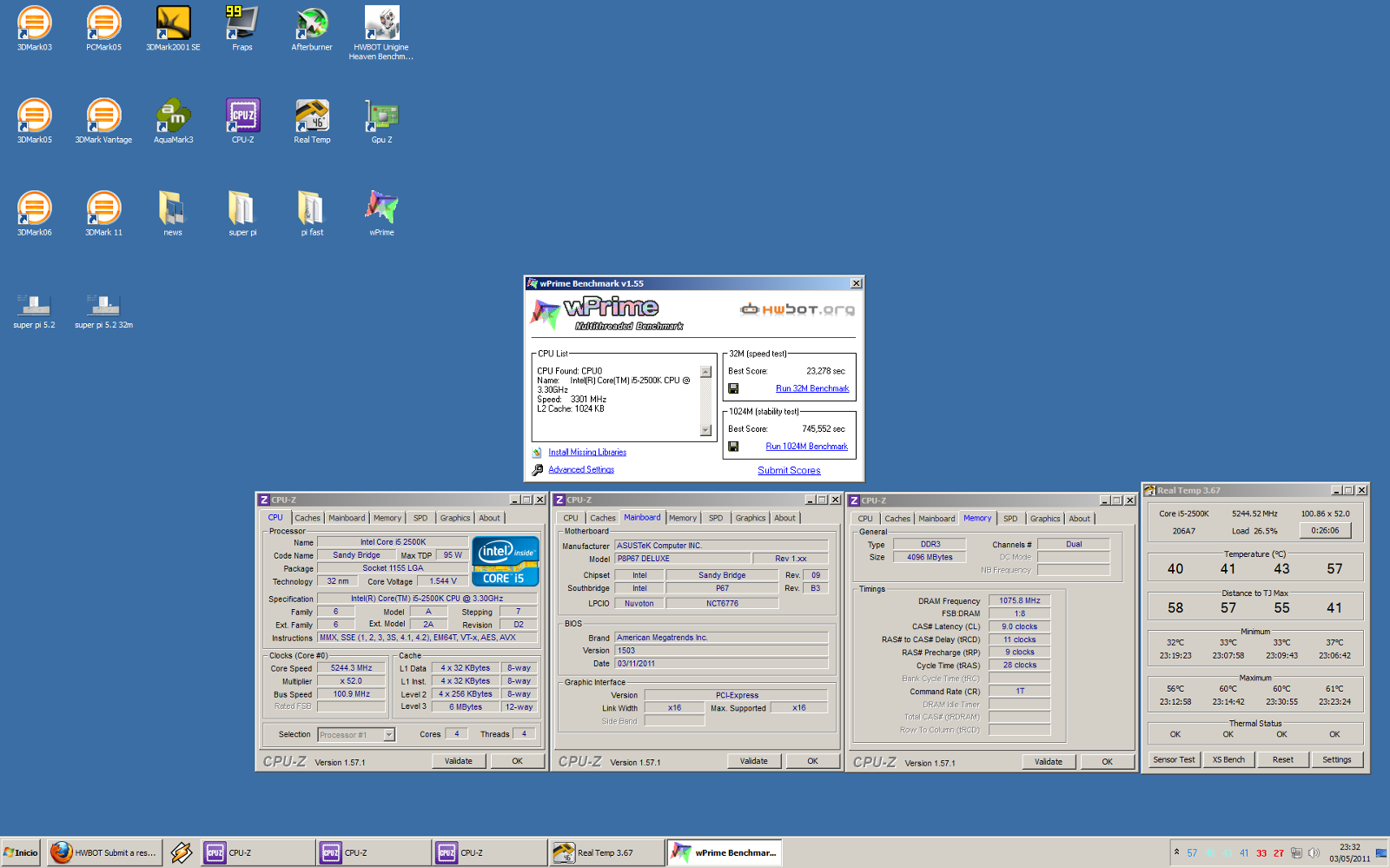The width and height of the screenshot is (1390, 868).
Task: Click the volume icon in system tray
Action: click(1314, 853)
